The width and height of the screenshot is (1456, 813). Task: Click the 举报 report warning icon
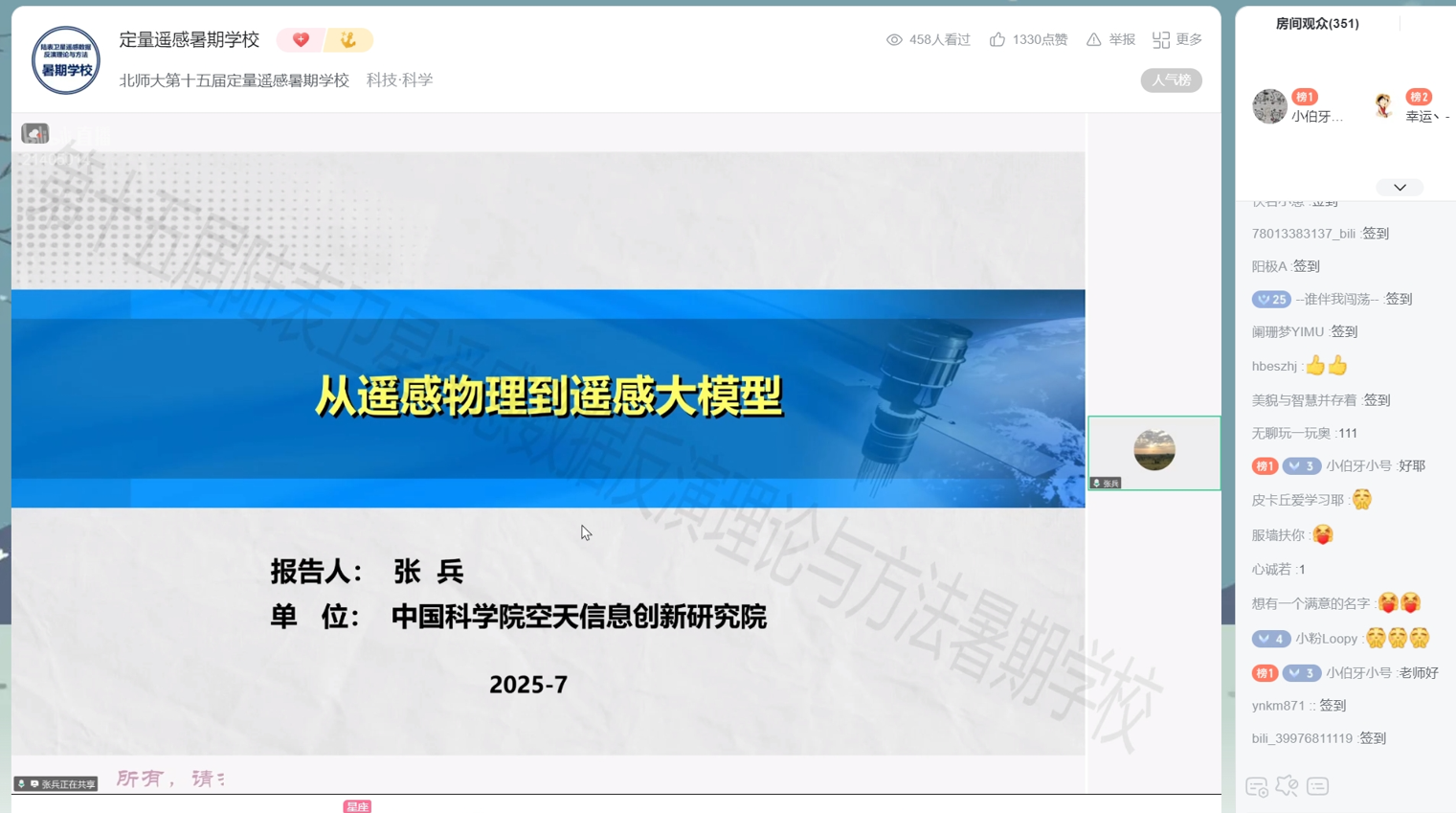(1093, 39)
